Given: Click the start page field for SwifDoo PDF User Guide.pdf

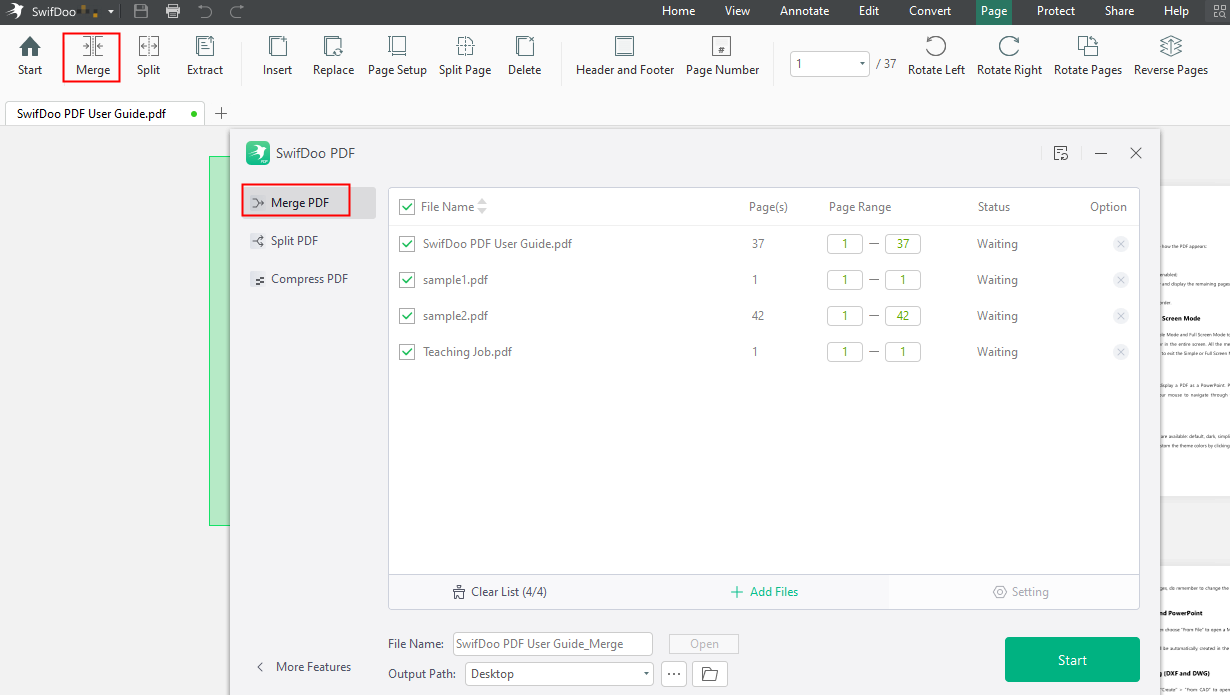Looking at the screenshot, I should point(845,244).
